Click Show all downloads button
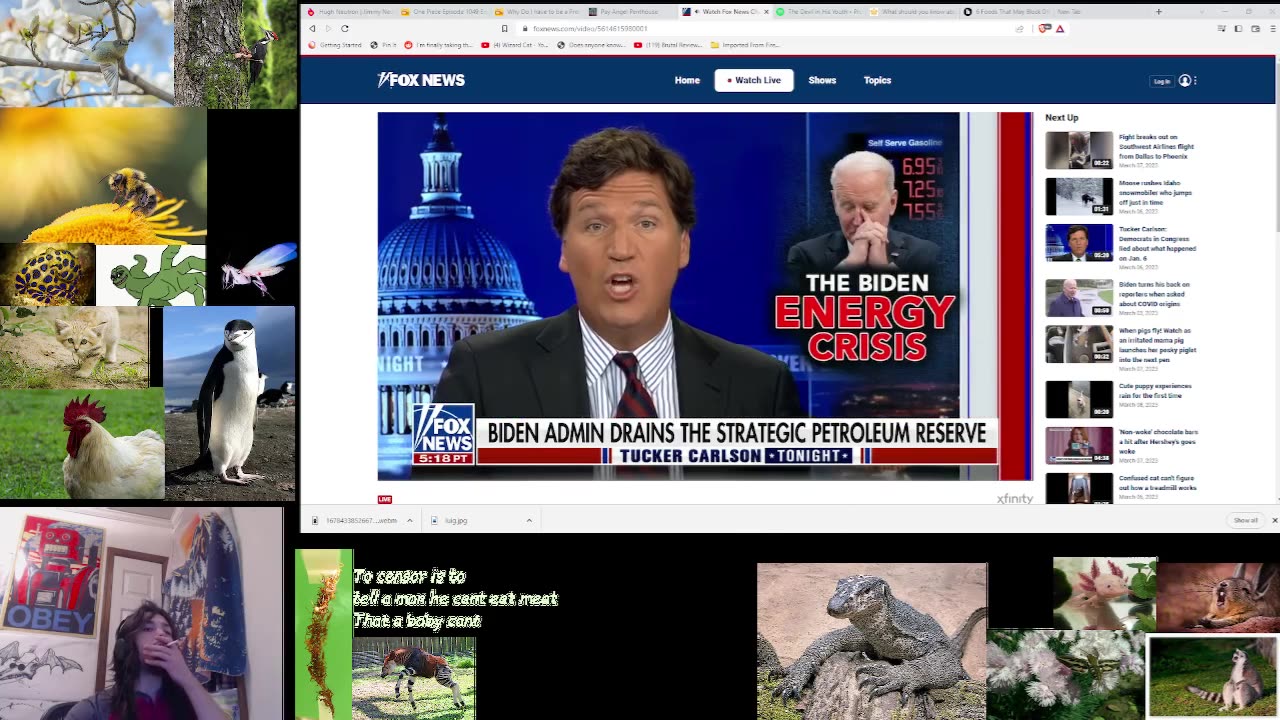This screenshot has height=720, width=1280. [1245, 520]
